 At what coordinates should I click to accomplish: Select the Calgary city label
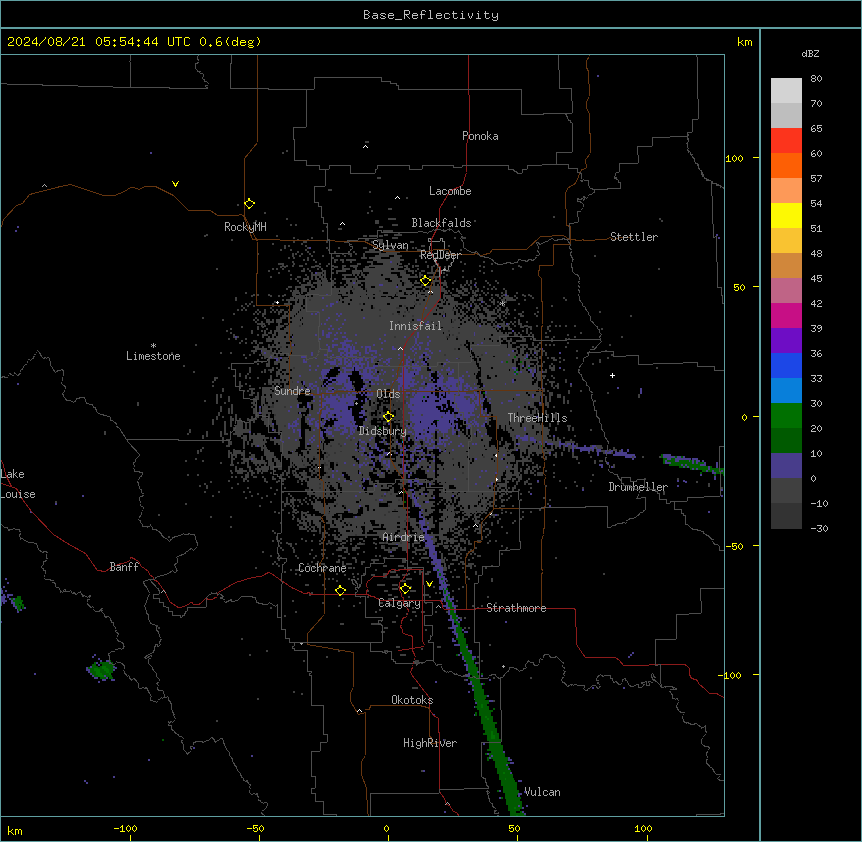pyautogui.click(x=399, y=603)
